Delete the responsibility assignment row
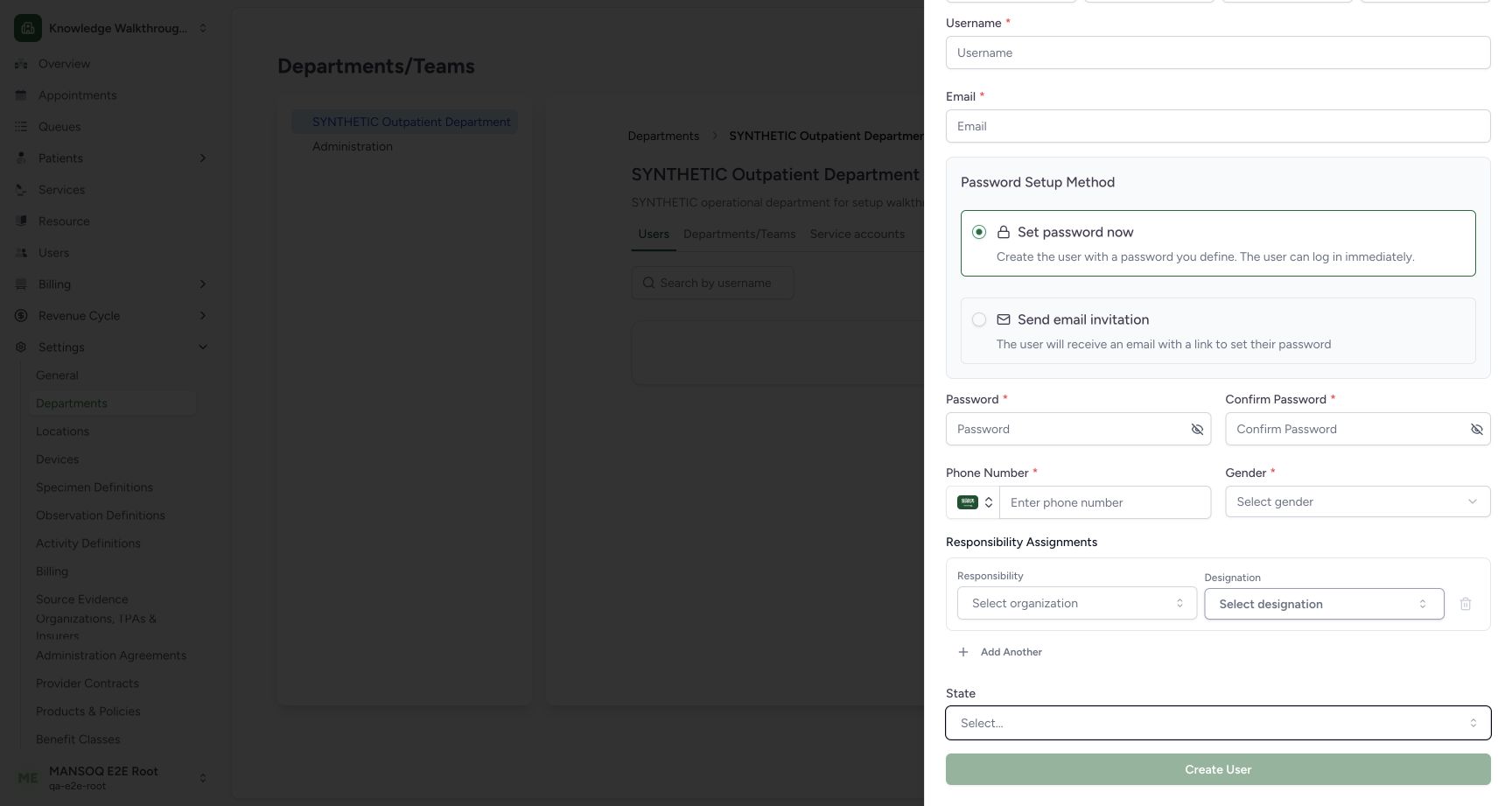The height and width of the screenshot is (806, 1512). pos(1466,604)
